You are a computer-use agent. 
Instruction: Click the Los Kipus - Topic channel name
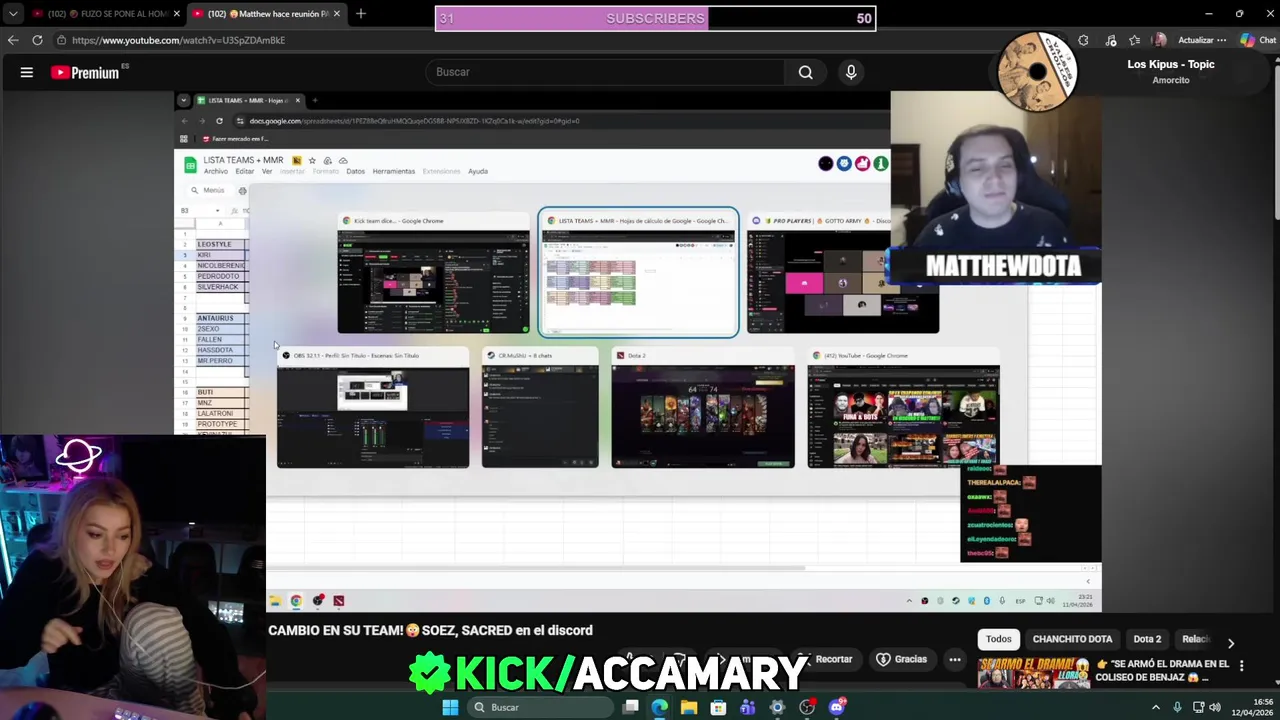coord(1171,64)
